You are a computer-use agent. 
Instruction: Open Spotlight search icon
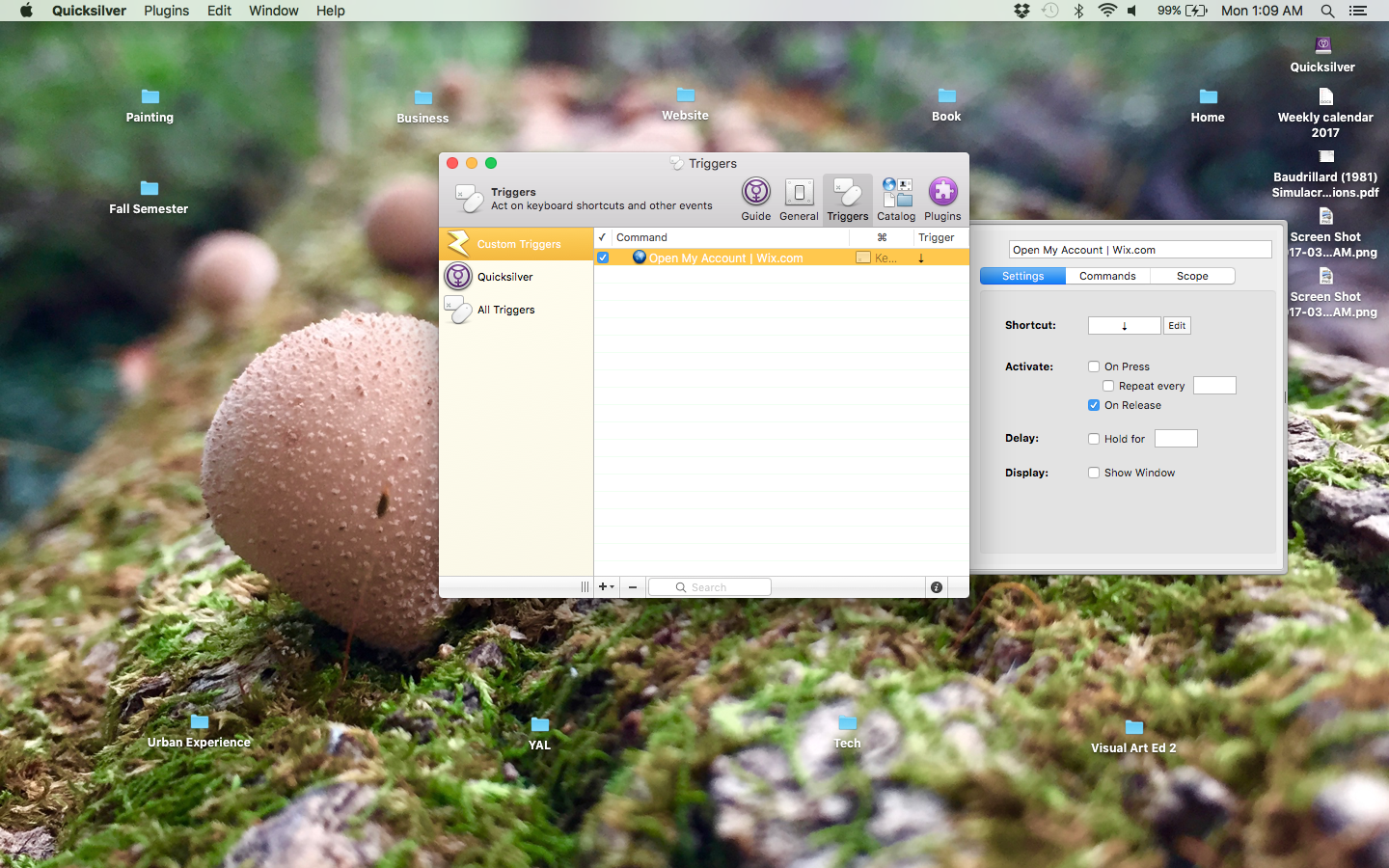[x=1327, y=11]
